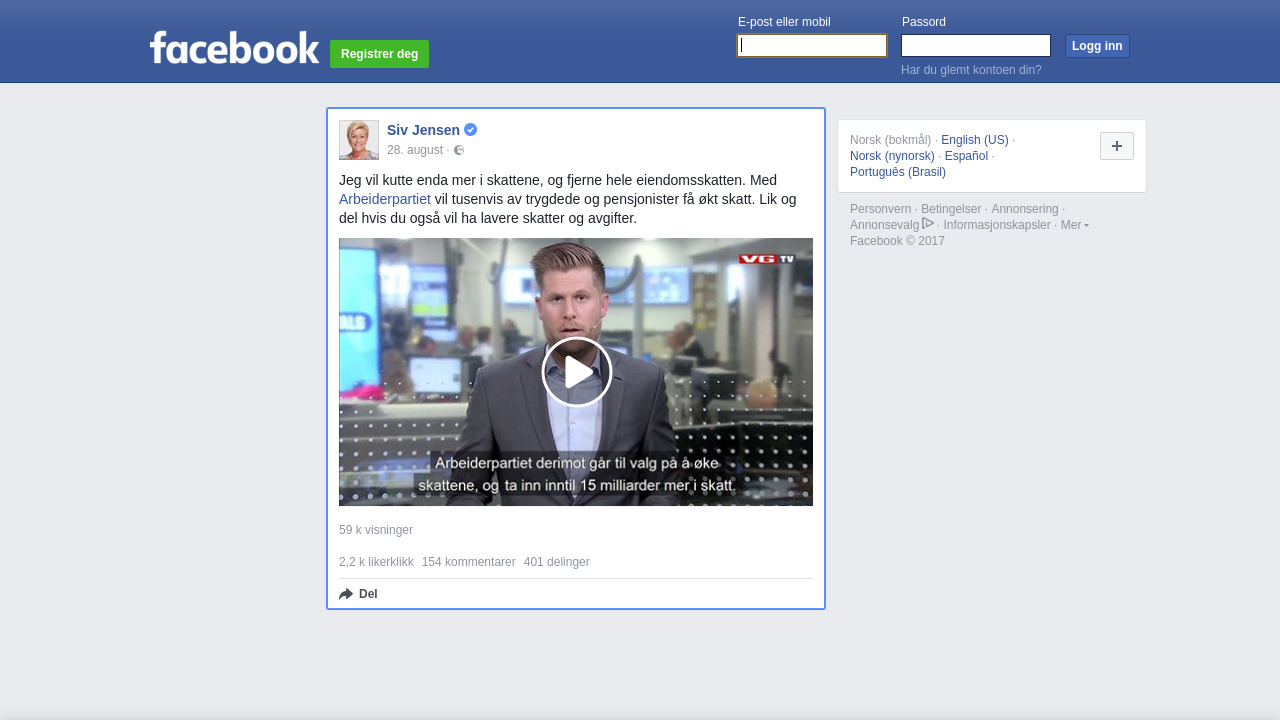The height and width of the screenshot is (720, 1280).
Task: Focus the Passord input field
Action: [x=975, y=46]
